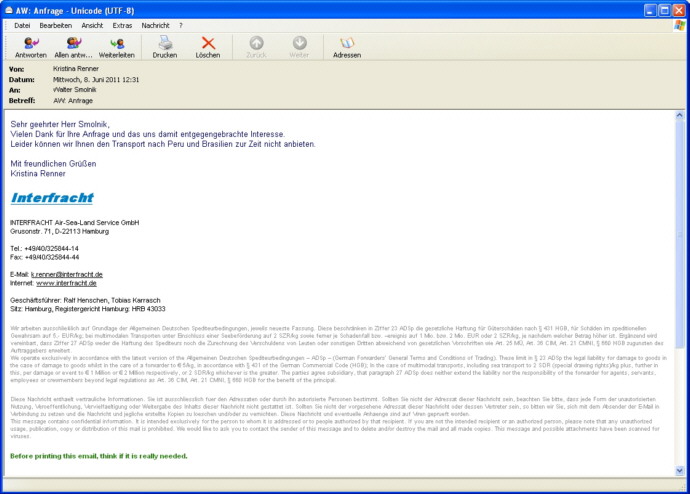Expand the Extras menu
This screenshot has width=690, height=494.
pos(123,24)
